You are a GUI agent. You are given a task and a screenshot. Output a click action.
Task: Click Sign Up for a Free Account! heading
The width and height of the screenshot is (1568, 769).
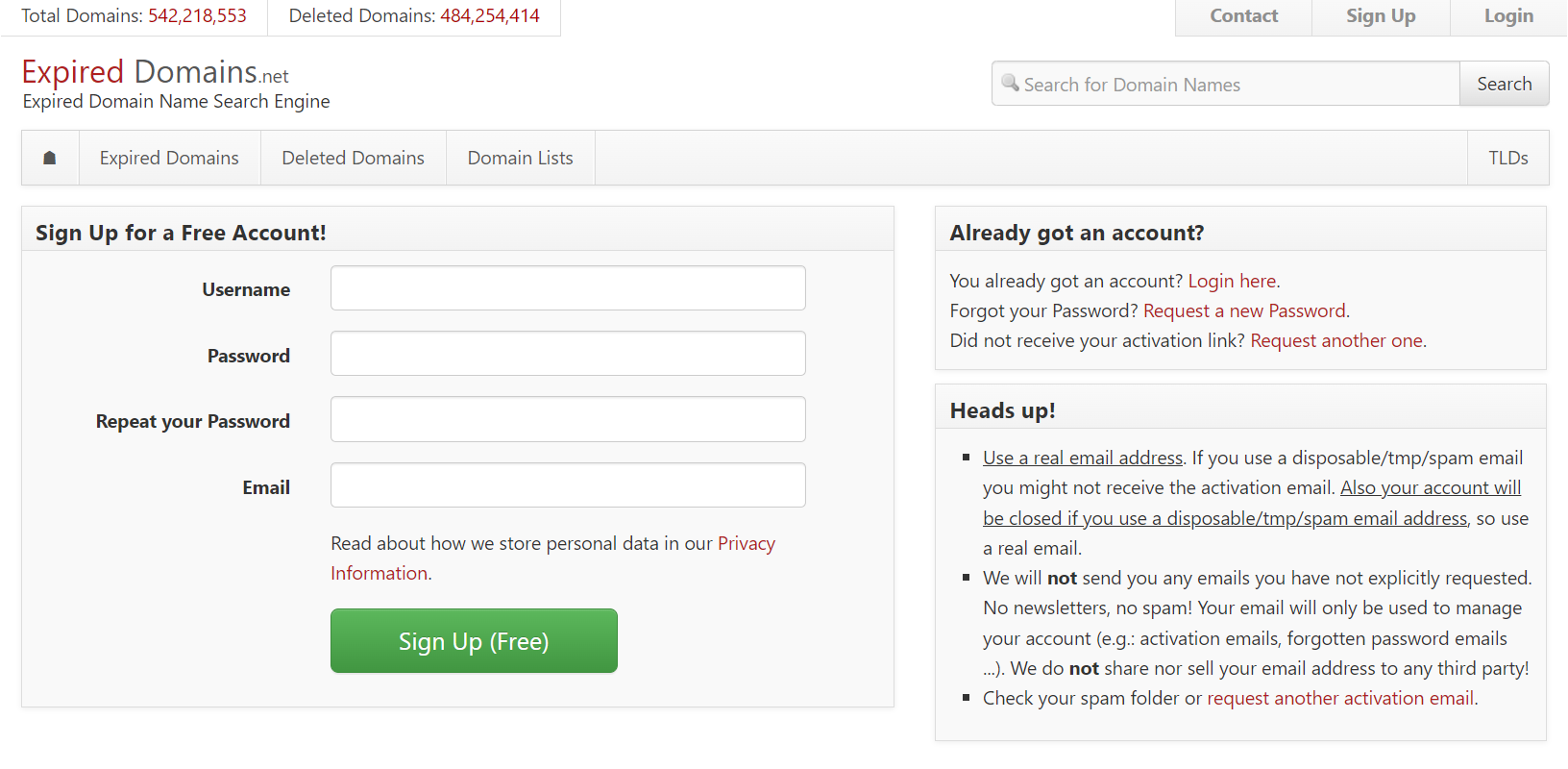(x=181, y=233)
